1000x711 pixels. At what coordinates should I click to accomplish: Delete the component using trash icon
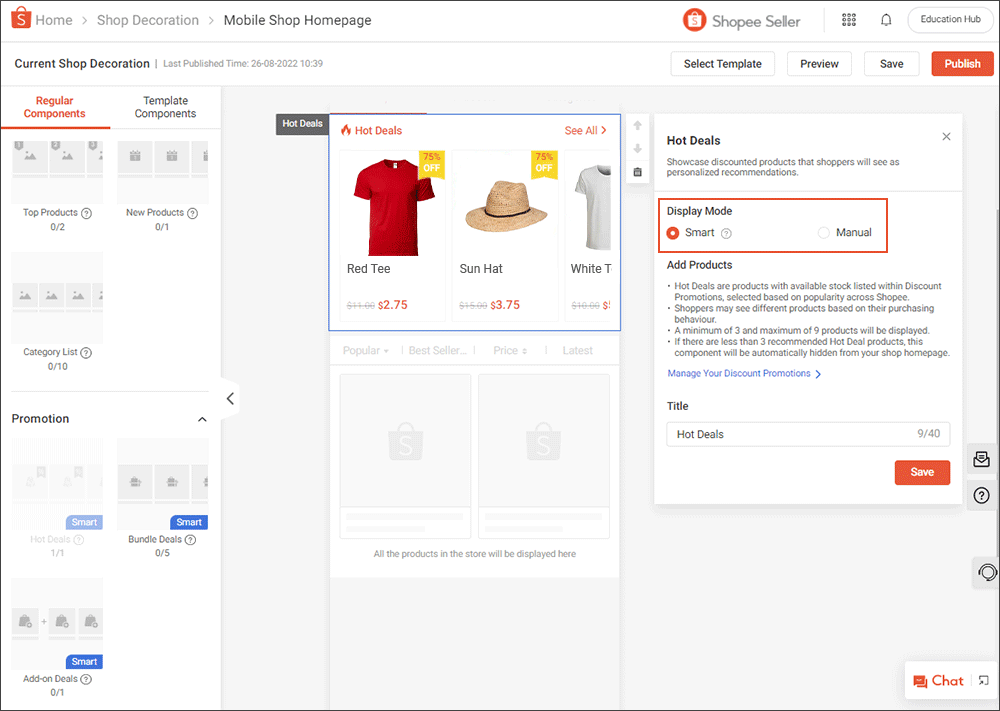pyautogui.click(x=637, y=171)
